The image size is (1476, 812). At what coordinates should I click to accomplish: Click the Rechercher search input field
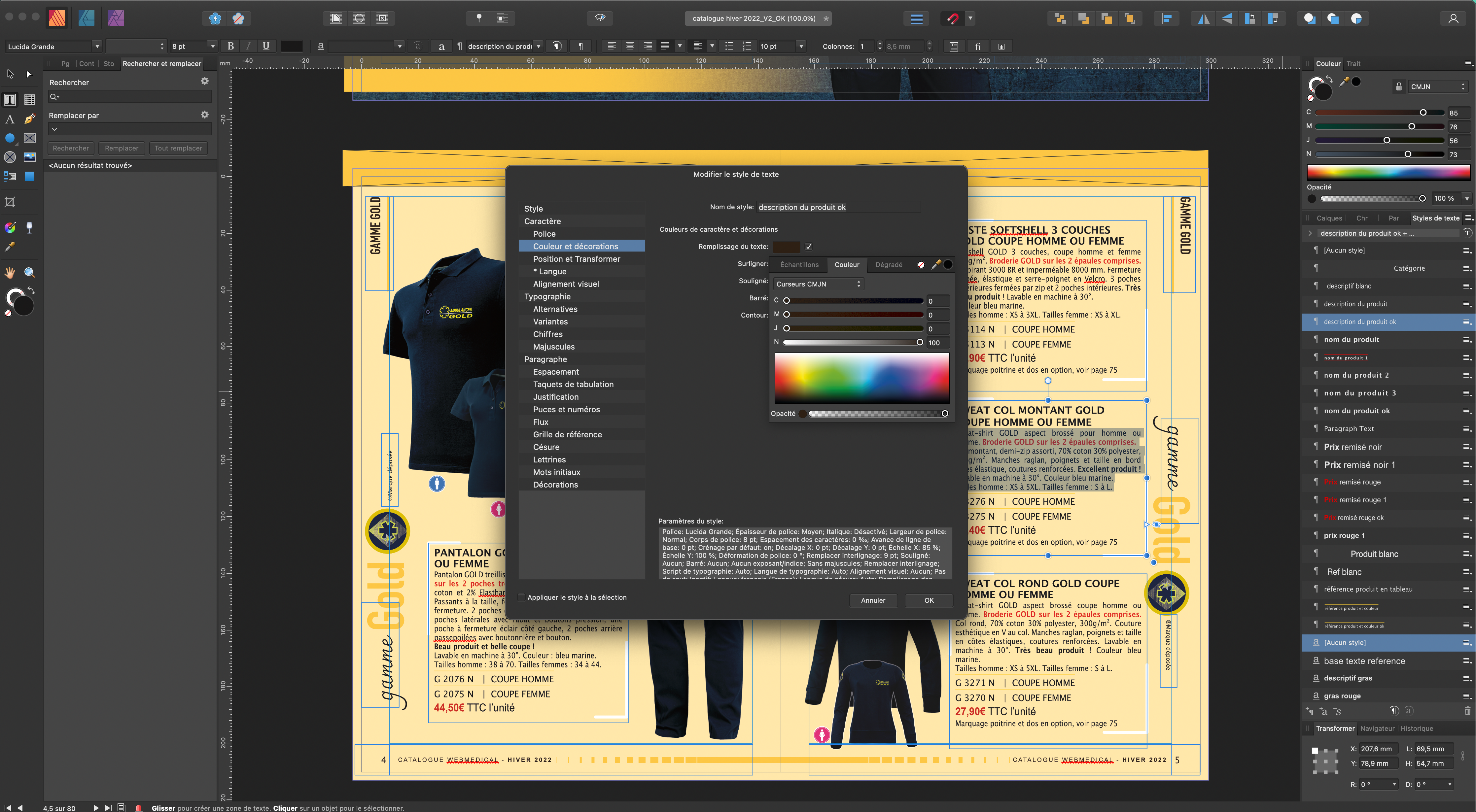click(x=130, y=97)
